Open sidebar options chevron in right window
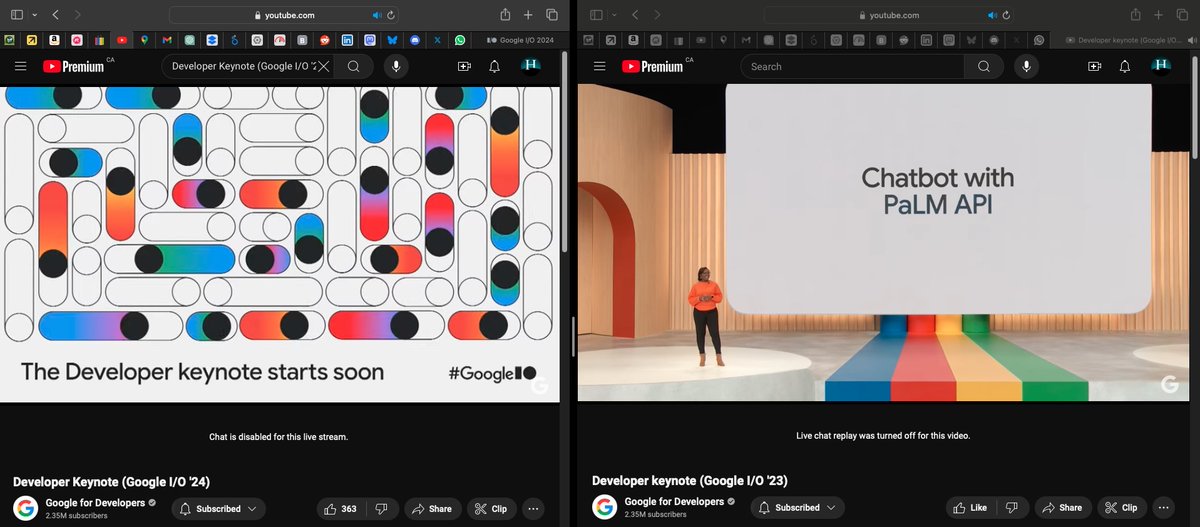This screenshot has height=527, width=1200. 614,15
